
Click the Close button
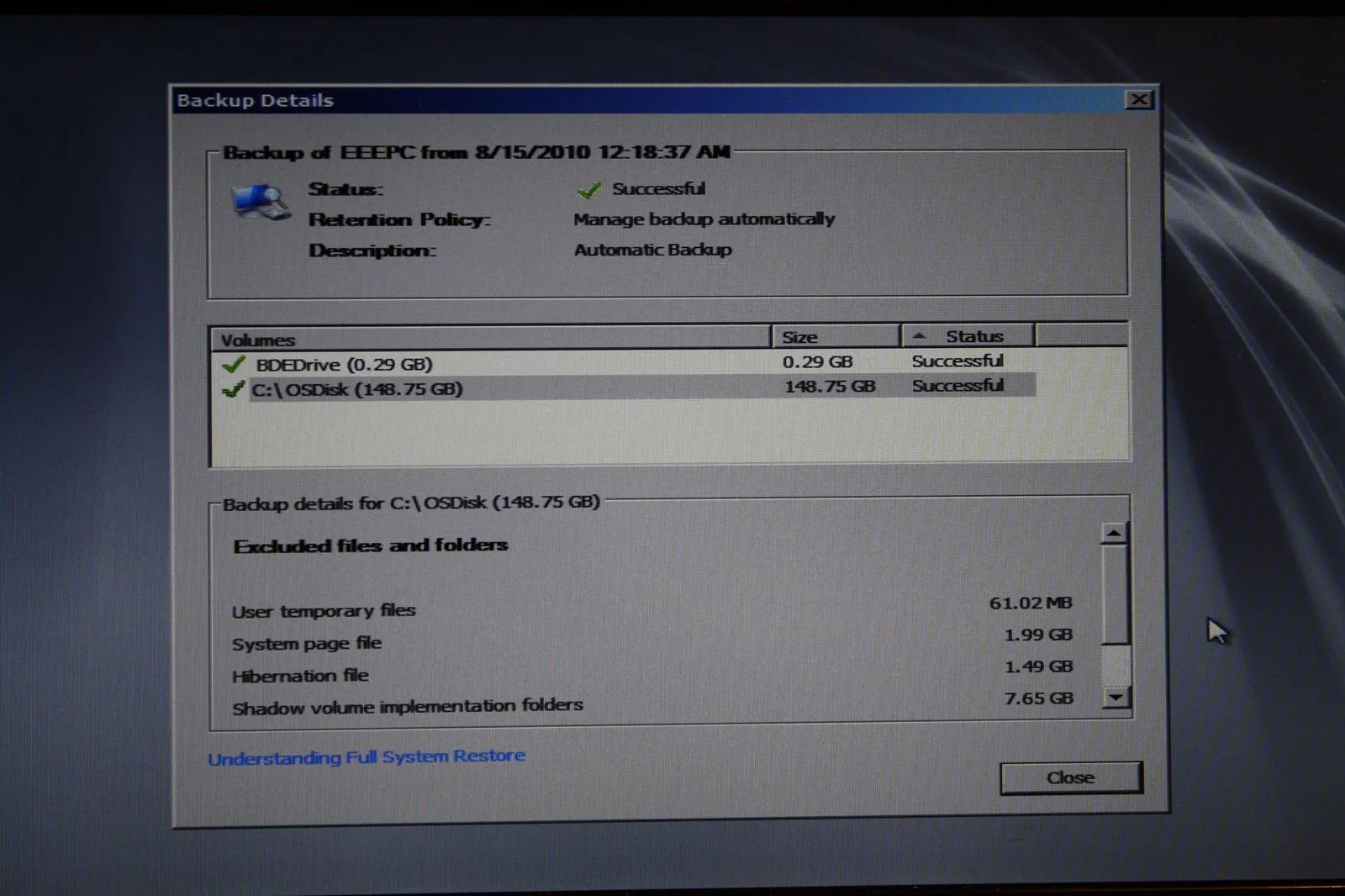(x=1071, y=777)
